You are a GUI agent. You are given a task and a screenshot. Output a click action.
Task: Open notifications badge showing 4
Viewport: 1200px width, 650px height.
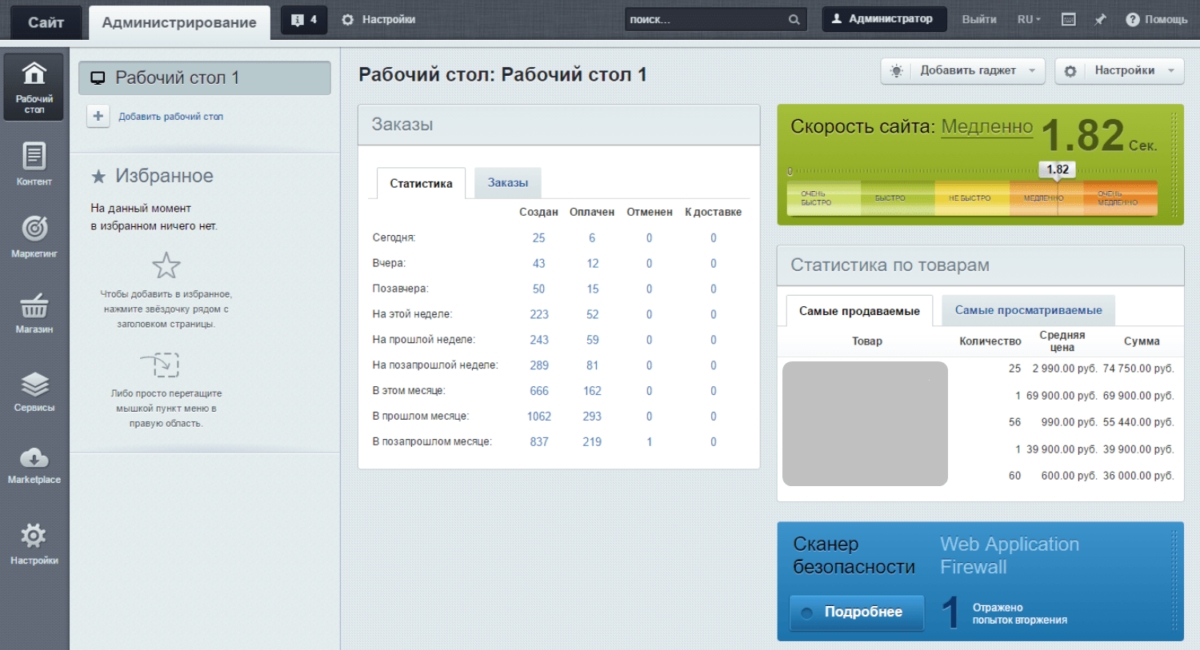click(x=304, y=20)
